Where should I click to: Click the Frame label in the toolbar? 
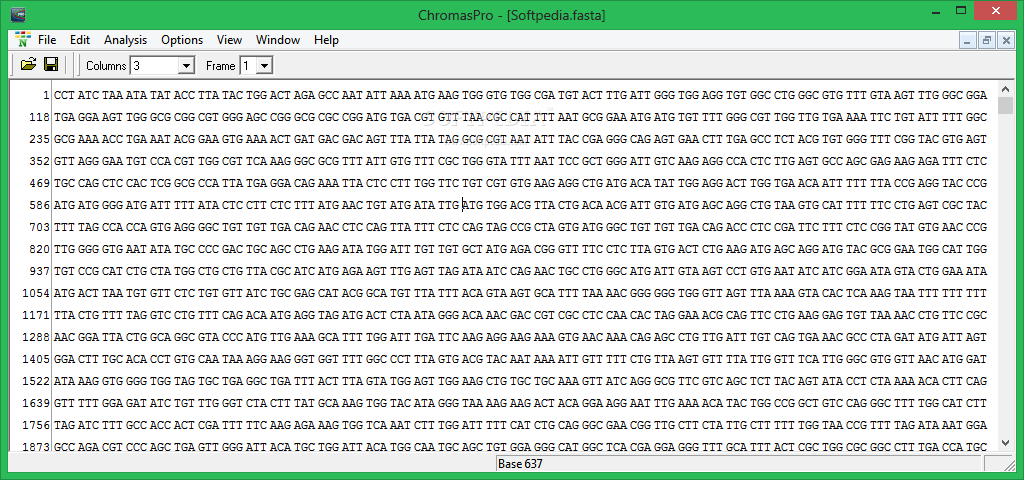click(x=221, y=66)
